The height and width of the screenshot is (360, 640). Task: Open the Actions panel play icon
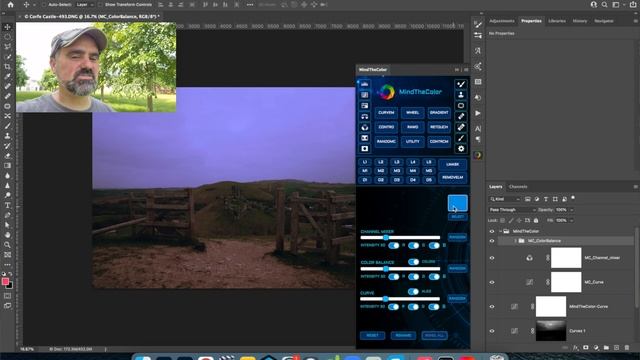coord(478,113)
